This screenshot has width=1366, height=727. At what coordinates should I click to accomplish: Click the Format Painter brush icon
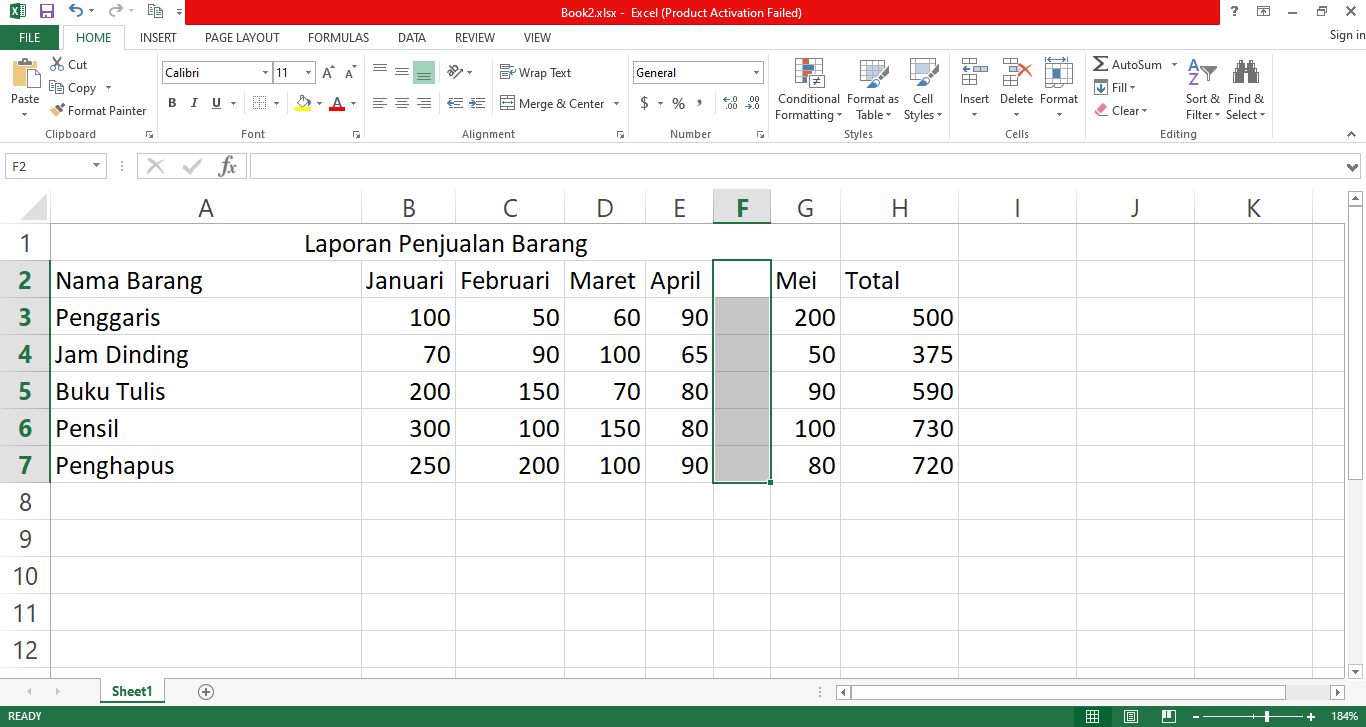(58, 111)
